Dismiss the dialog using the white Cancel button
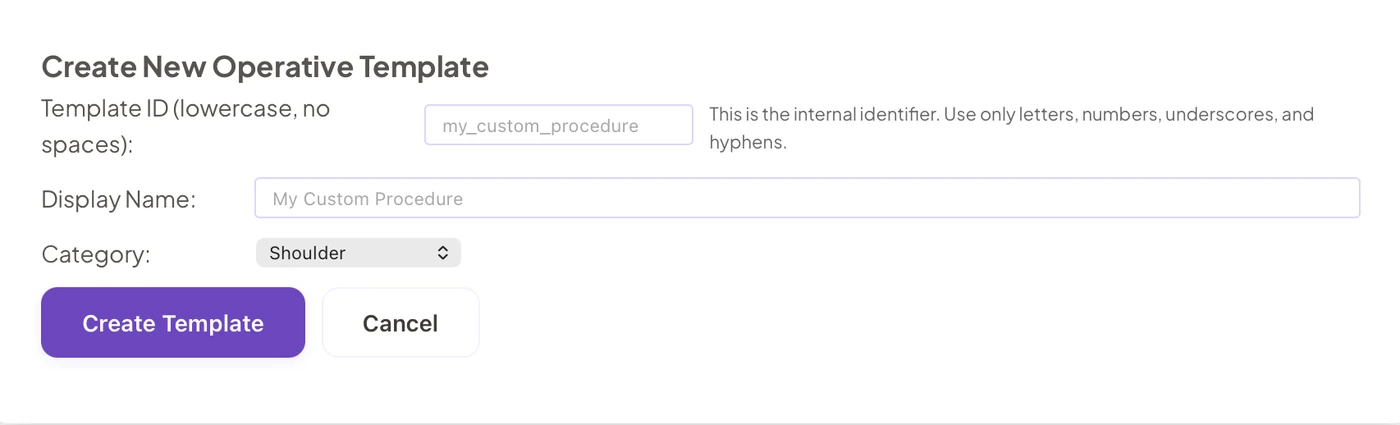The height and width of the screenshot is (425, 1400). click(x=400, y=322)
